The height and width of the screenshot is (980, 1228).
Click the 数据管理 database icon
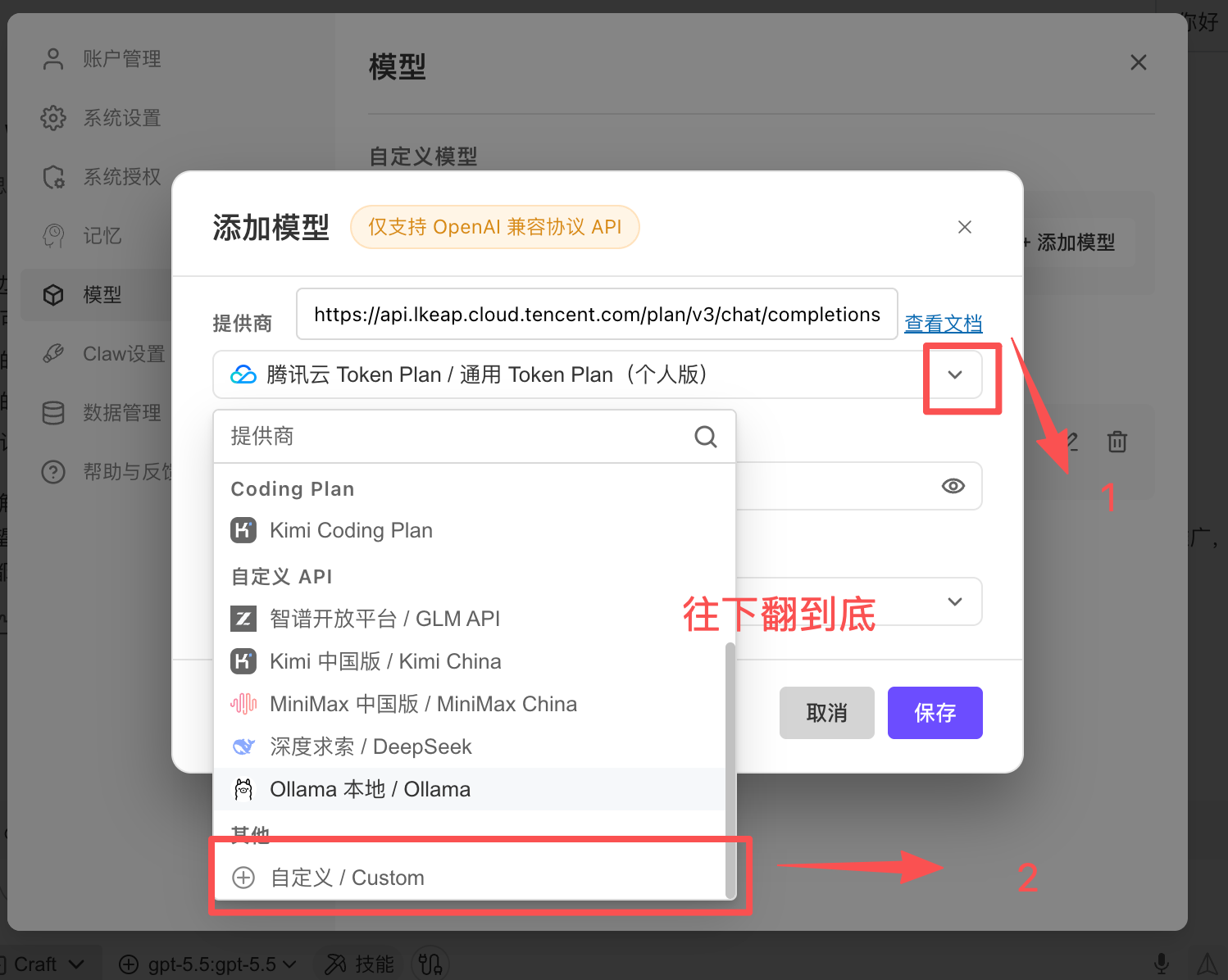pos(53,413)
